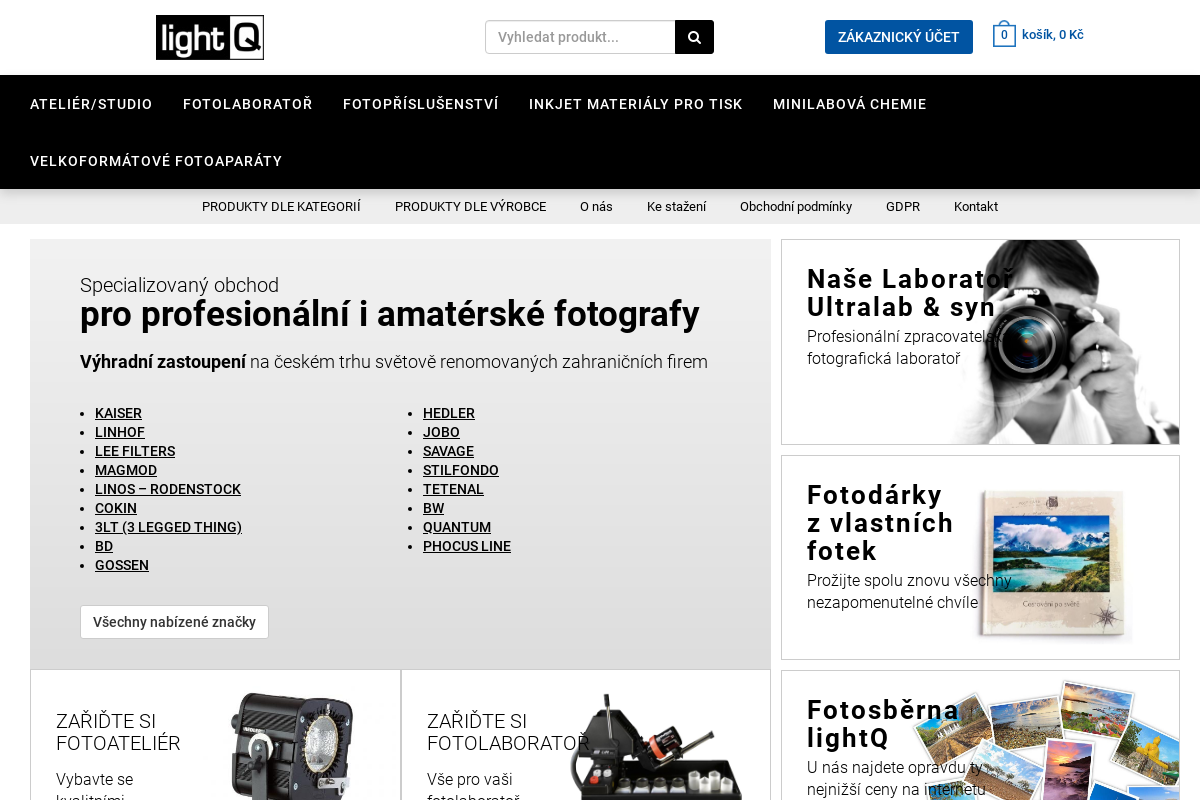Click the Všechny nabízené značky button
The width and height of the screenshot is (1200, 800).
(174, 621)
